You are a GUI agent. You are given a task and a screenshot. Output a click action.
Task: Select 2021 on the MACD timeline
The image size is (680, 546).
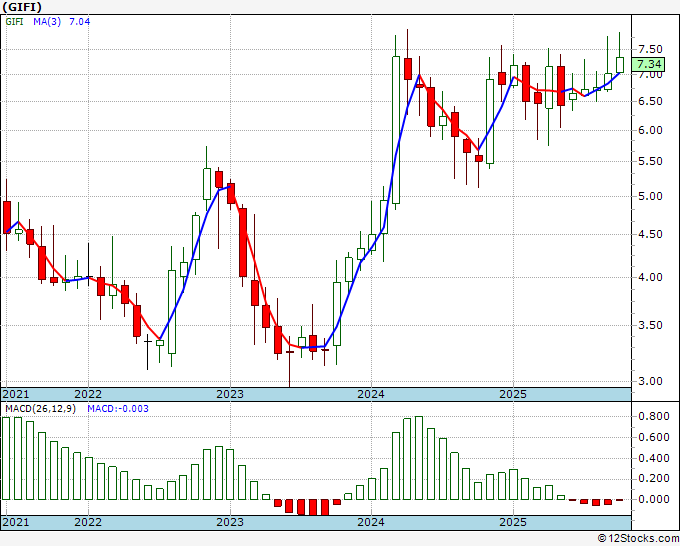[16, 522]
